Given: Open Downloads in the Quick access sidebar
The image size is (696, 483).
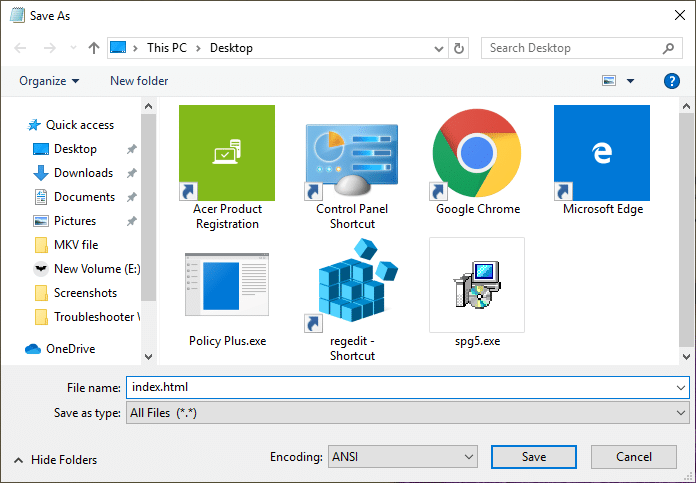Looking at the screenshot, I should pos(83,173).
